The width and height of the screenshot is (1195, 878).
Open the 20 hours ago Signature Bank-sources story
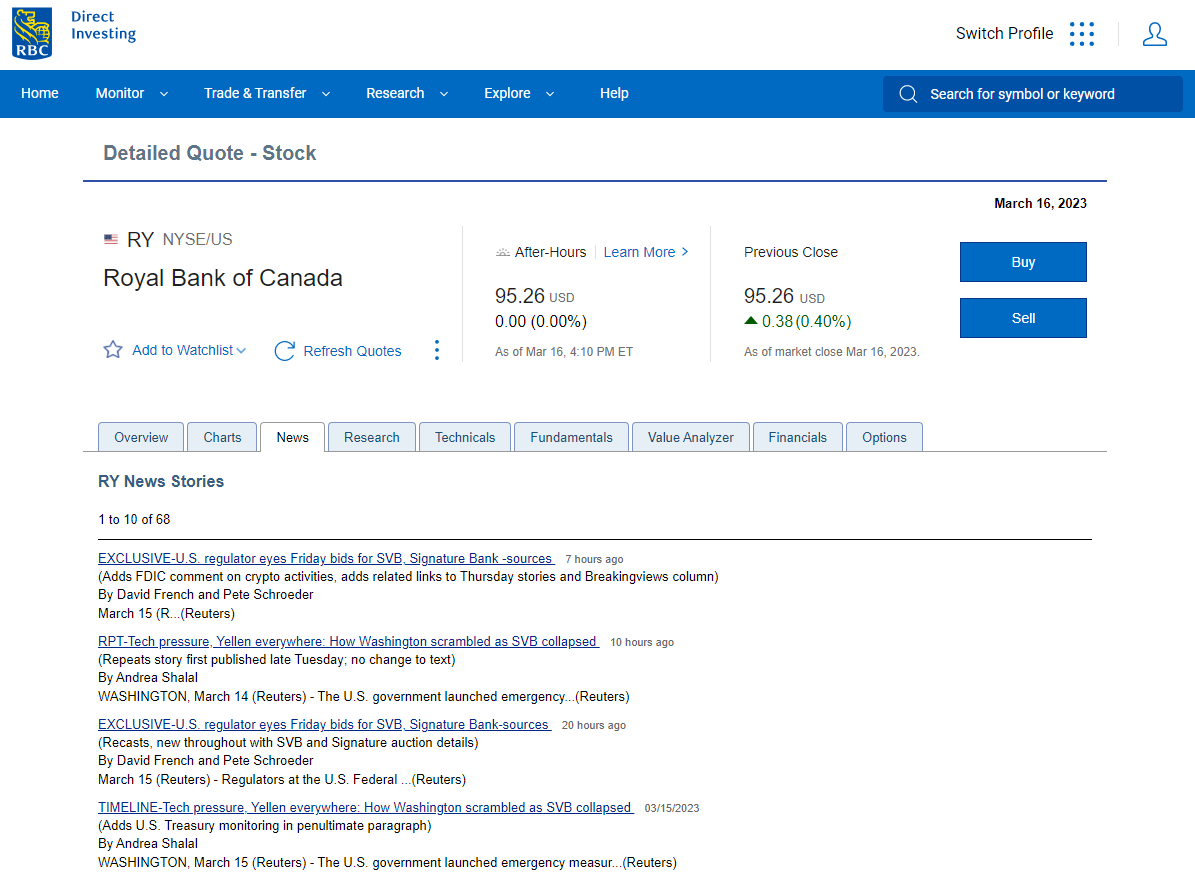[x=323, y=725]
